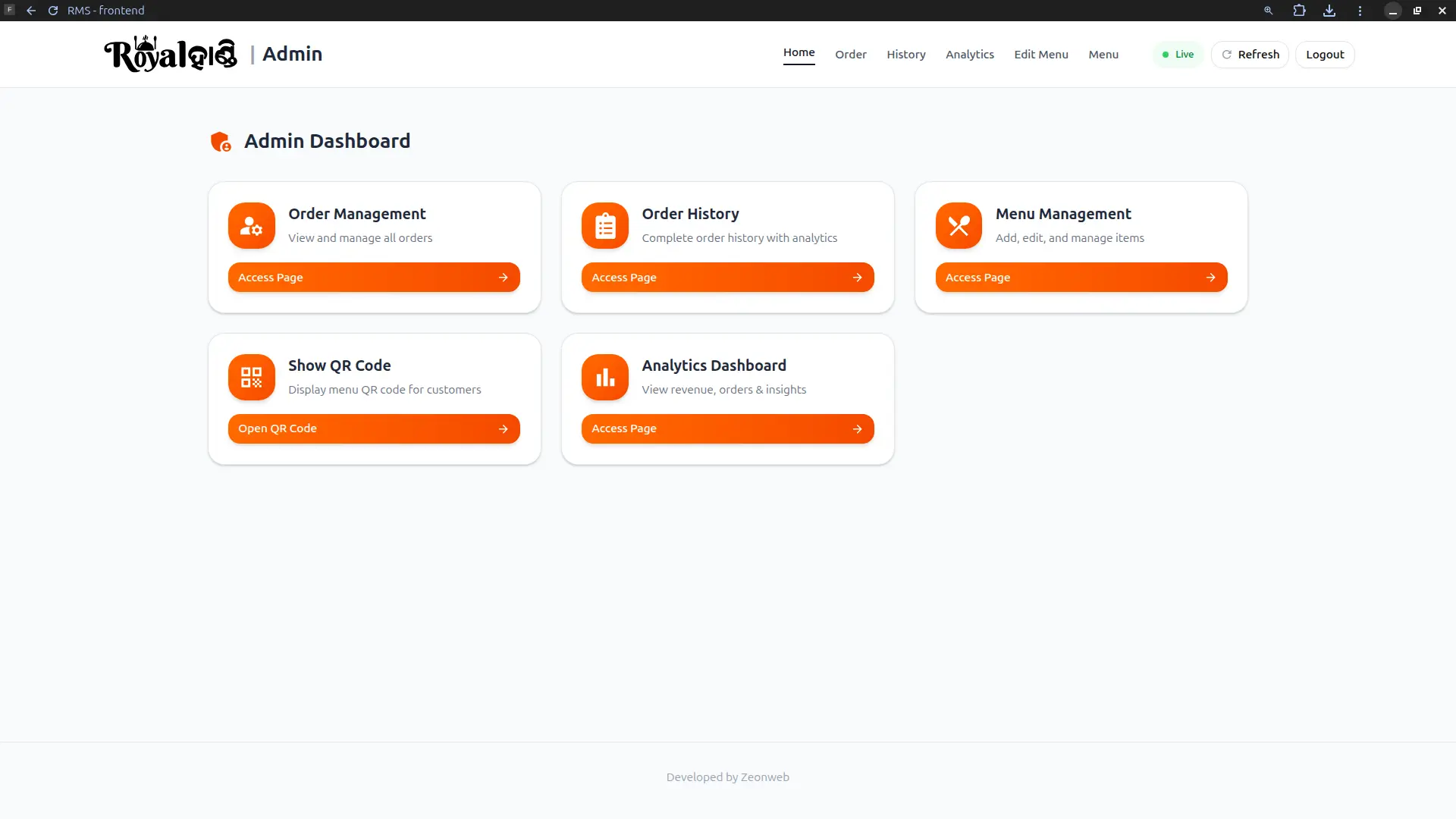Access Page for Menu Management
The width and height of the screenshot is (1456, 819).
pos(1081,278)
